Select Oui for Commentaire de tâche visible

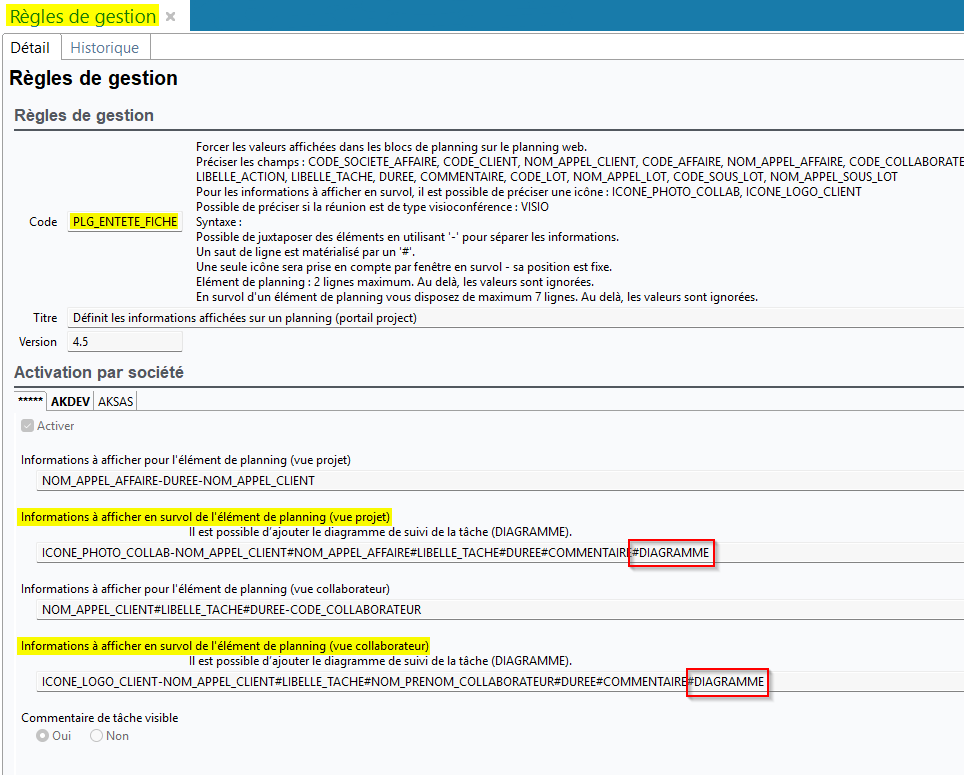click(x=43, y=736)
